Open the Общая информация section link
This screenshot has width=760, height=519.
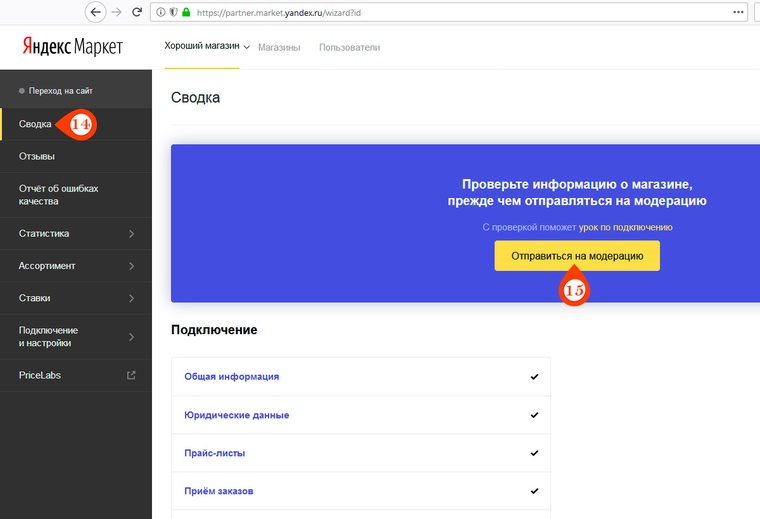(232, 377)
